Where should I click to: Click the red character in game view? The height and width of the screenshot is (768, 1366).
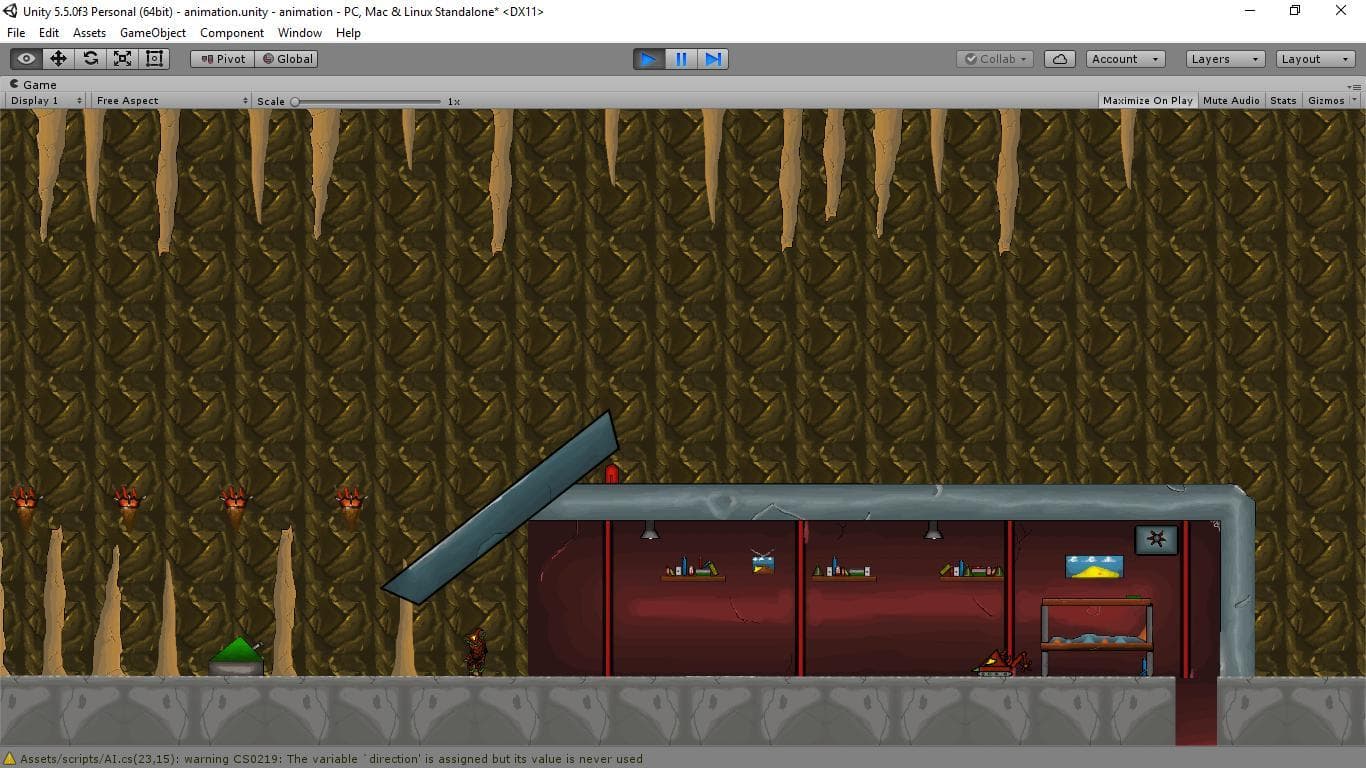[x=477, y=650]
